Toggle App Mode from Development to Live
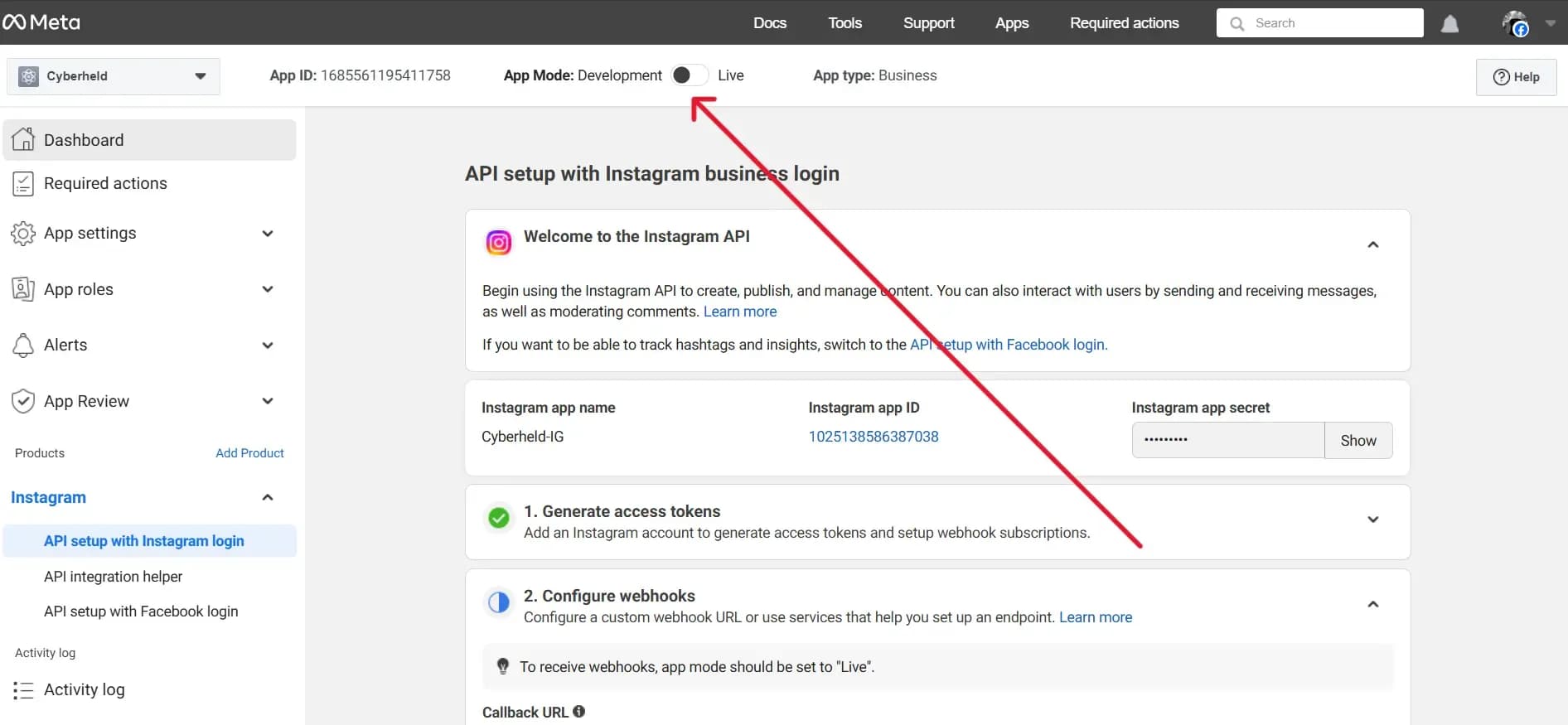The height and width of the screenshot is (725, 1568). click(x=690, y=75)
